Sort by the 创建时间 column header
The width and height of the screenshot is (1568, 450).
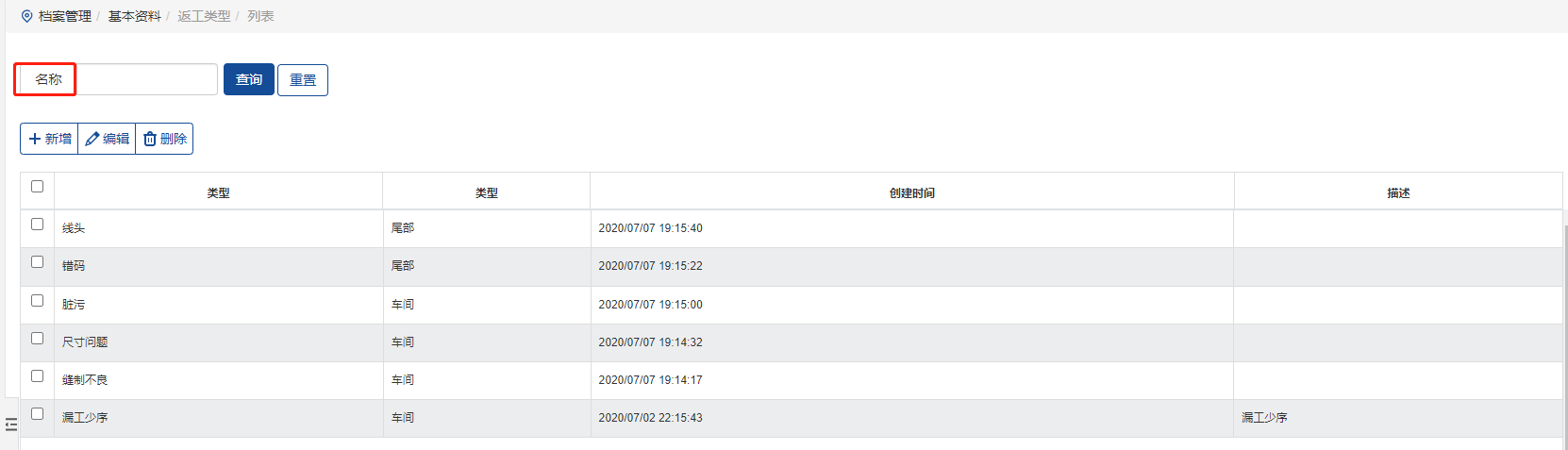911,193
